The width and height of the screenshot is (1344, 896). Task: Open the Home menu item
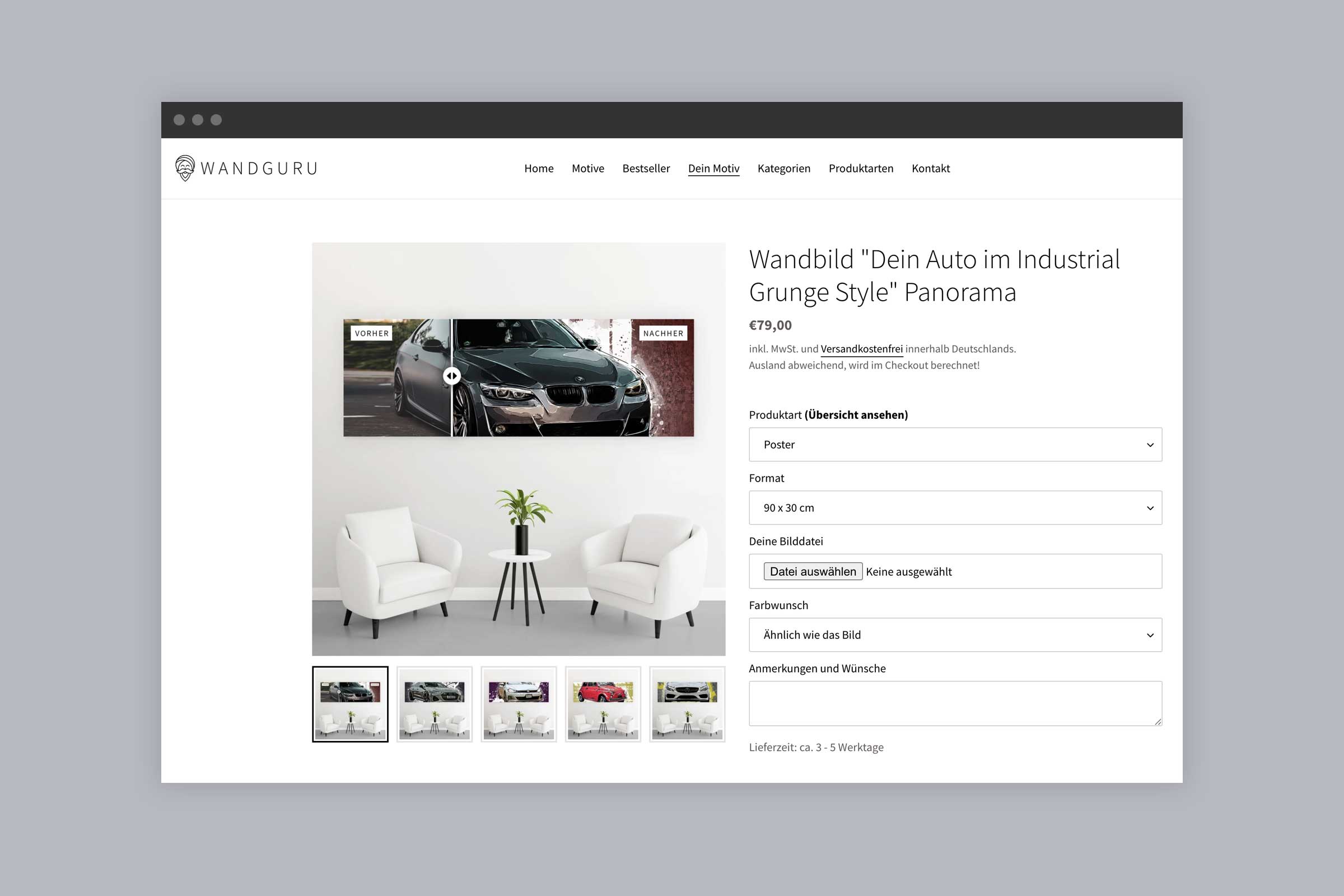[538, 169]
